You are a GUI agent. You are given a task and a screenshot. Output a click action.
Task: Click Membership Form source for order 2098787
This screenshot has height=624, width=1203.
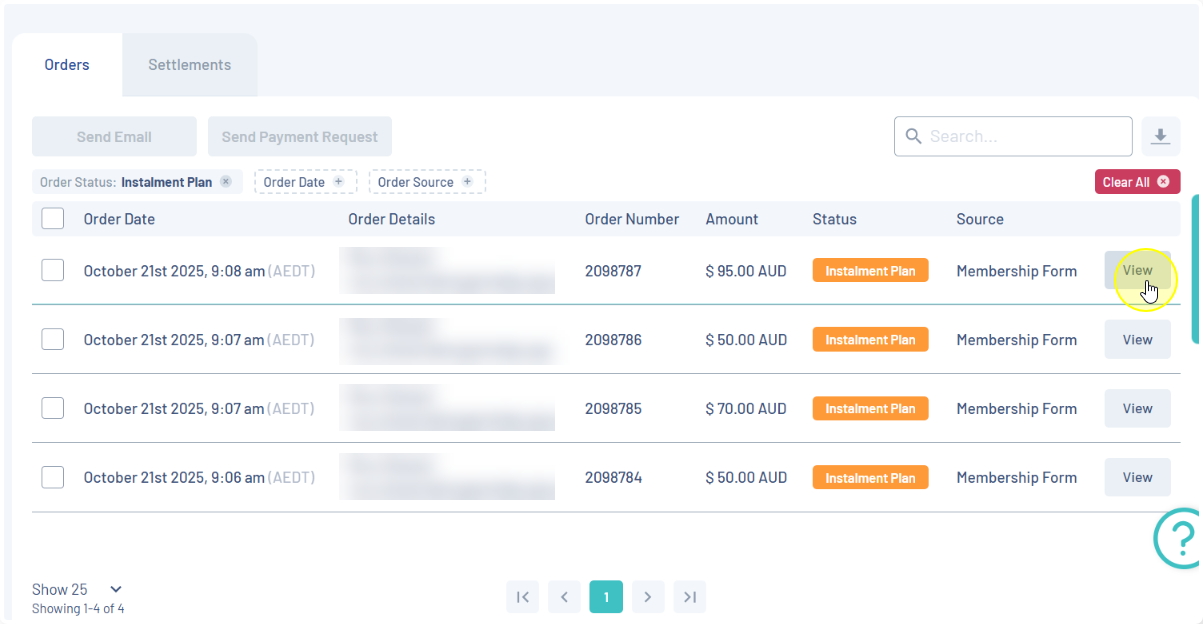(1016, 270)
